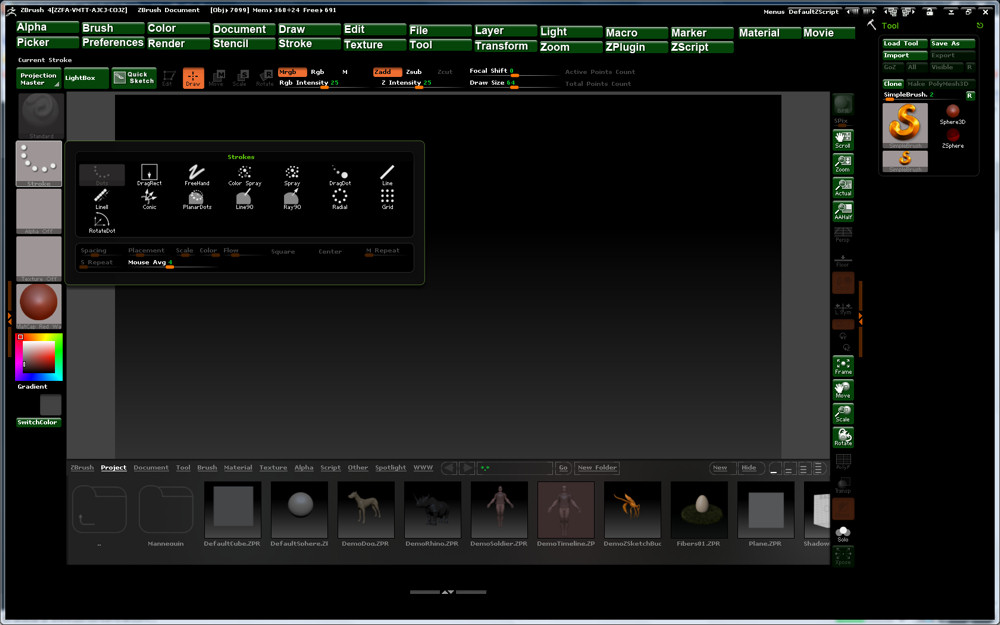
Task: Open the Stroke menu
Action: (296, 45)
